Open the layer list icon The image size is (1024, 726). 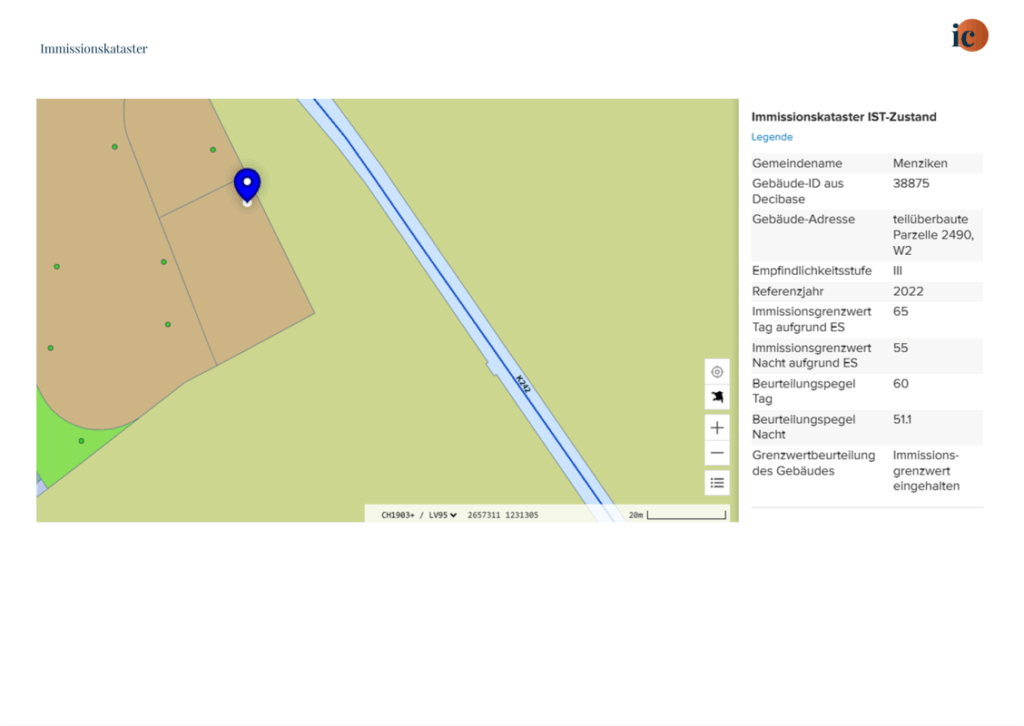(x=716, y=483)
